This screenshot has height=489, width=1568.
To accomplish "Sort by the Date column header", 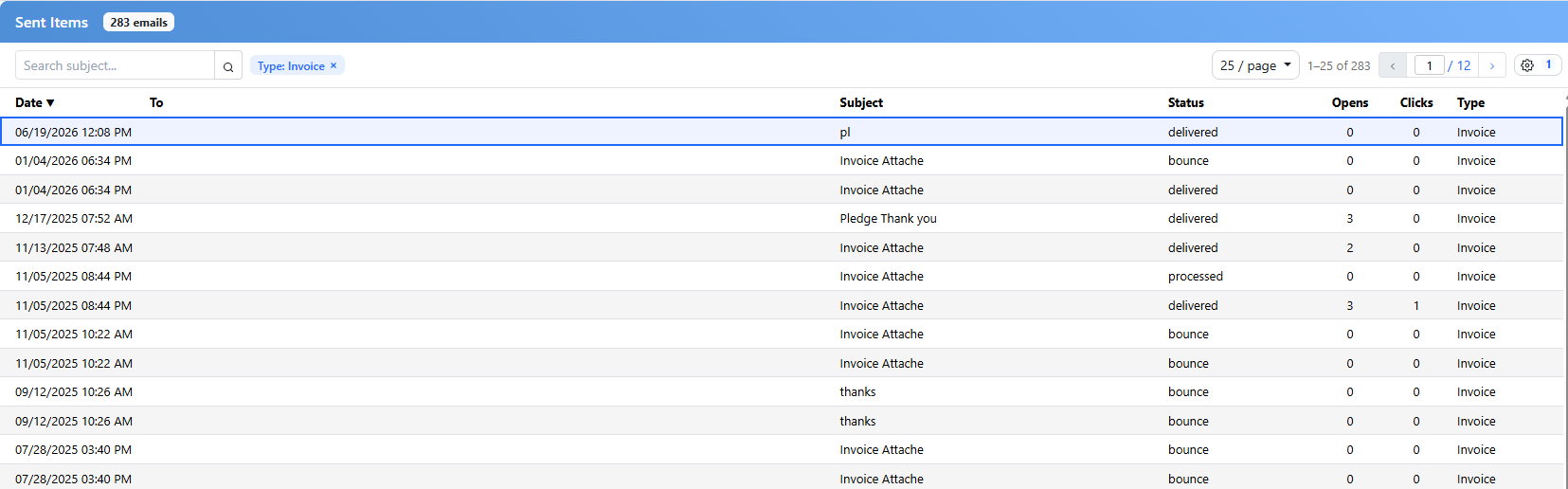I will 35,102.
